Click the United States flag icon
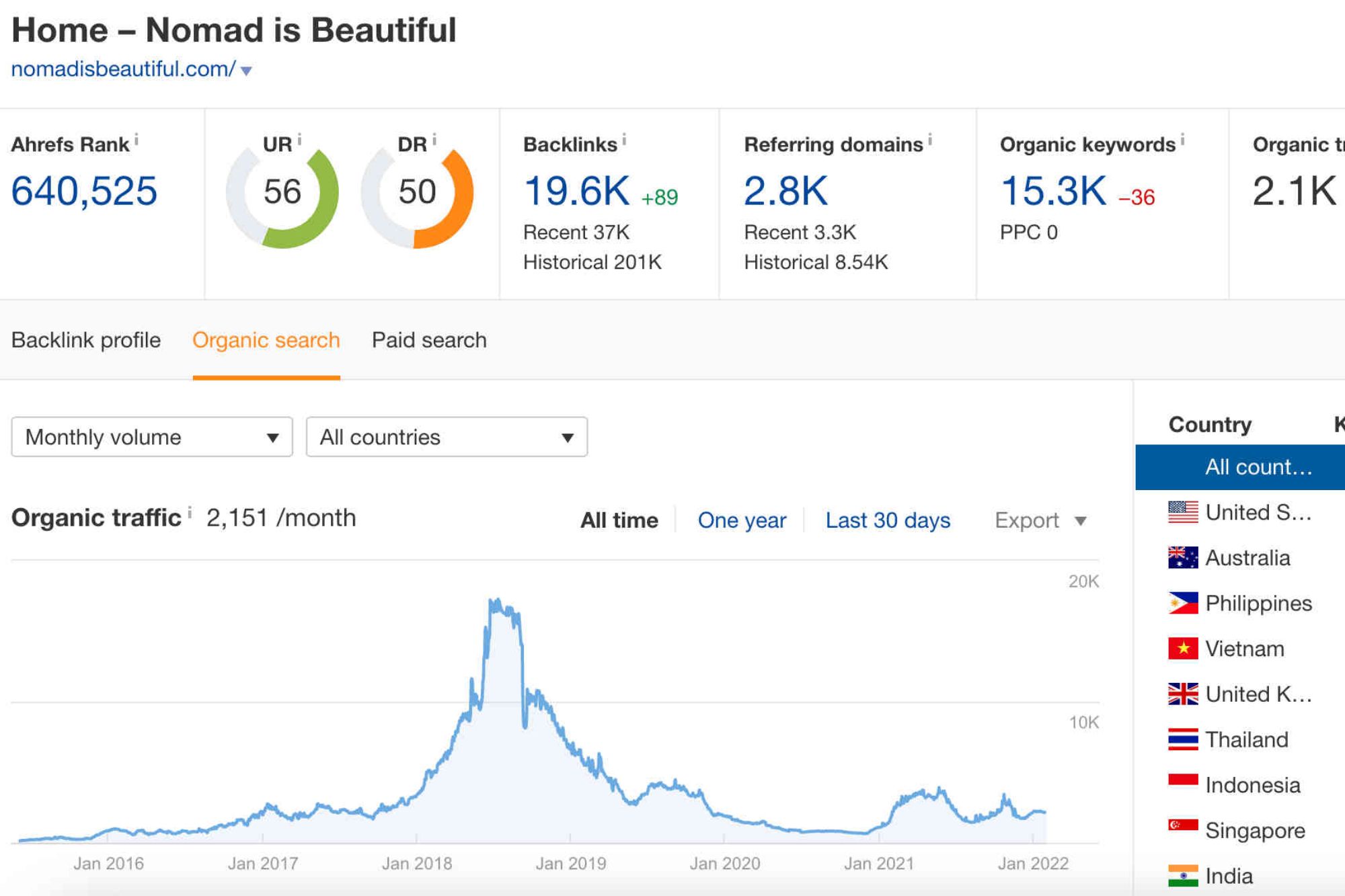1345x896 pixels. 1183,512
